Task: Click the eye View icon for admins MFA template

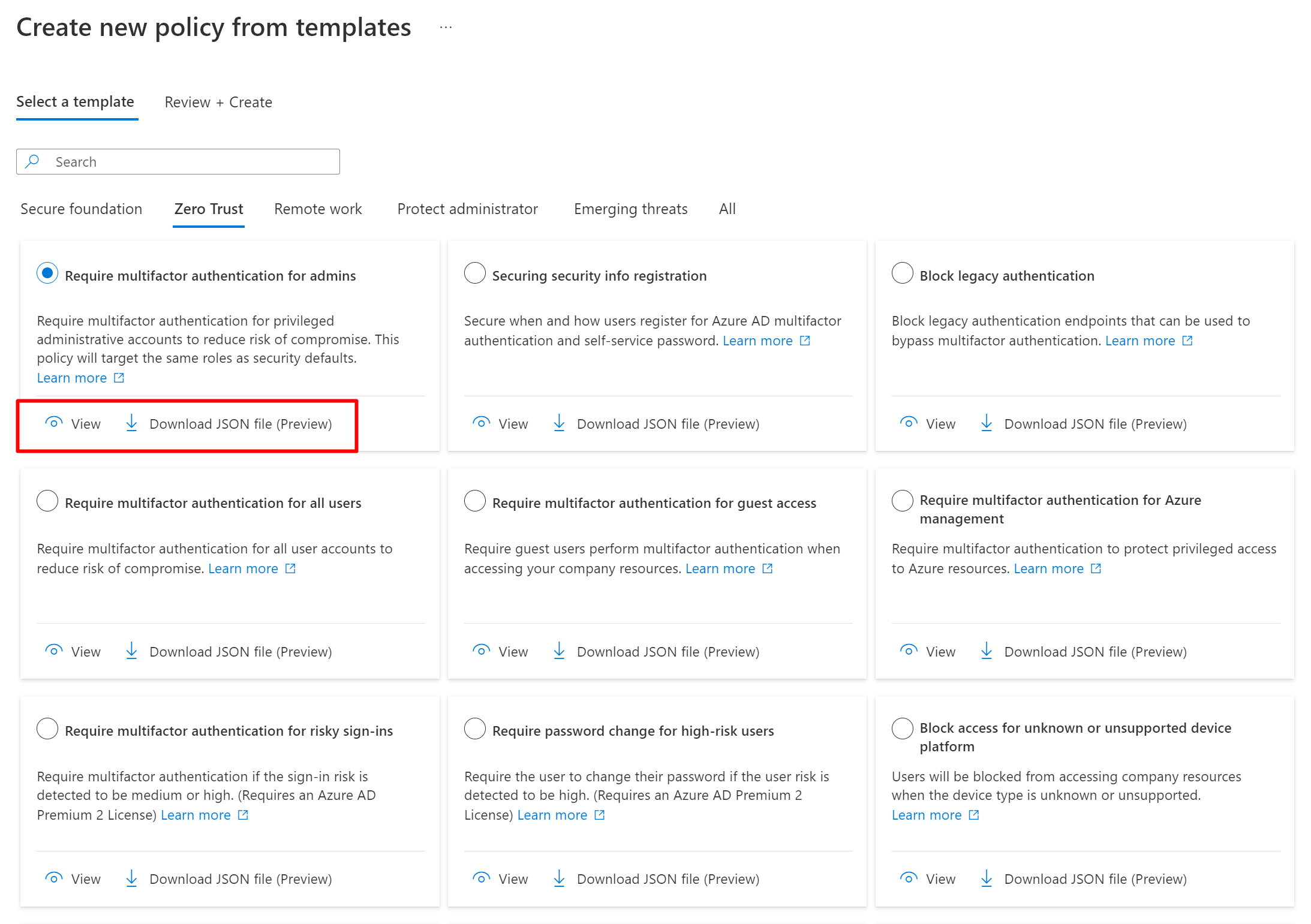Action: [54, 423]
